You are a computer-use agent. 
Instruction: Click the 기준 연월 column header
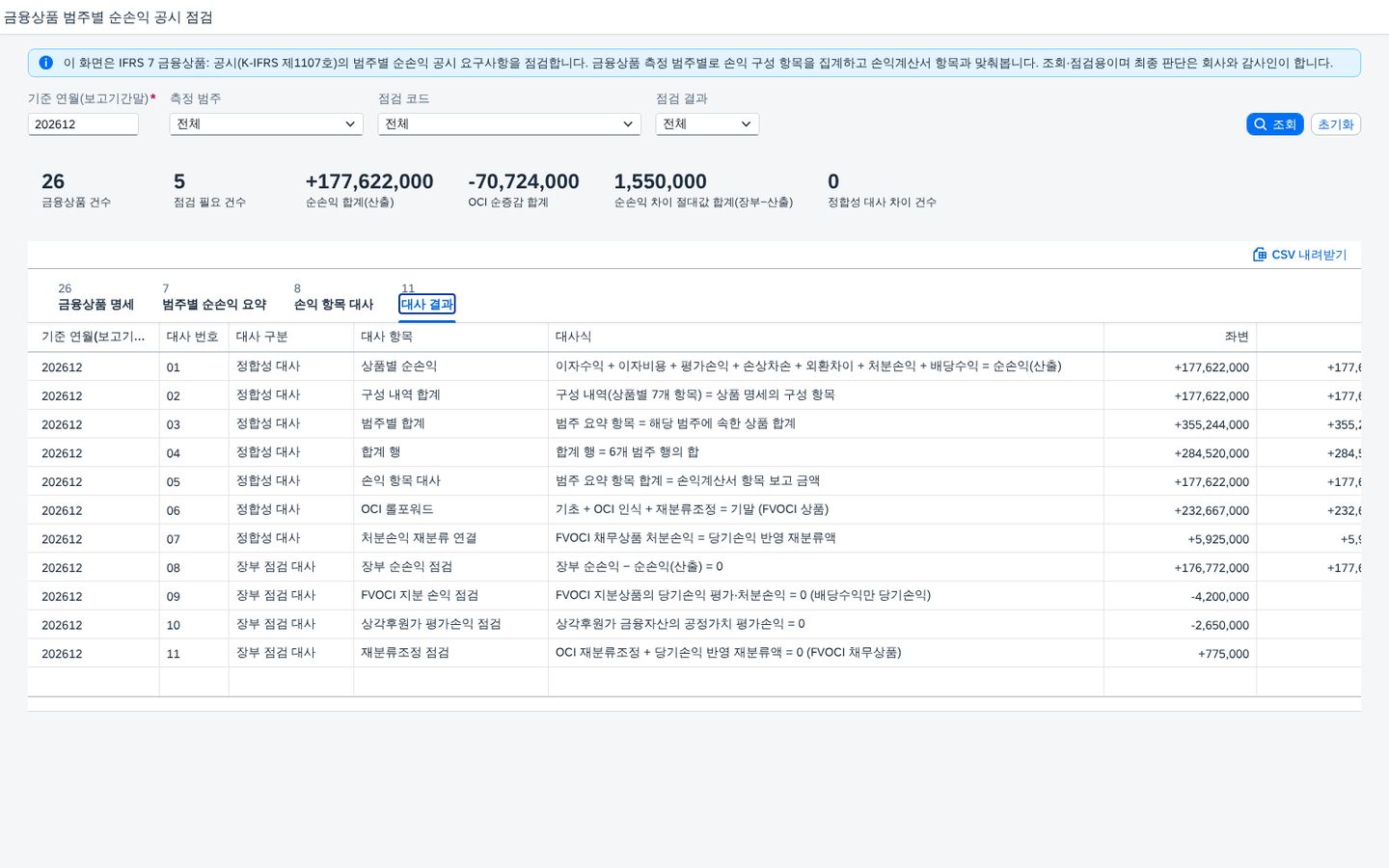(x=94, y=337)
